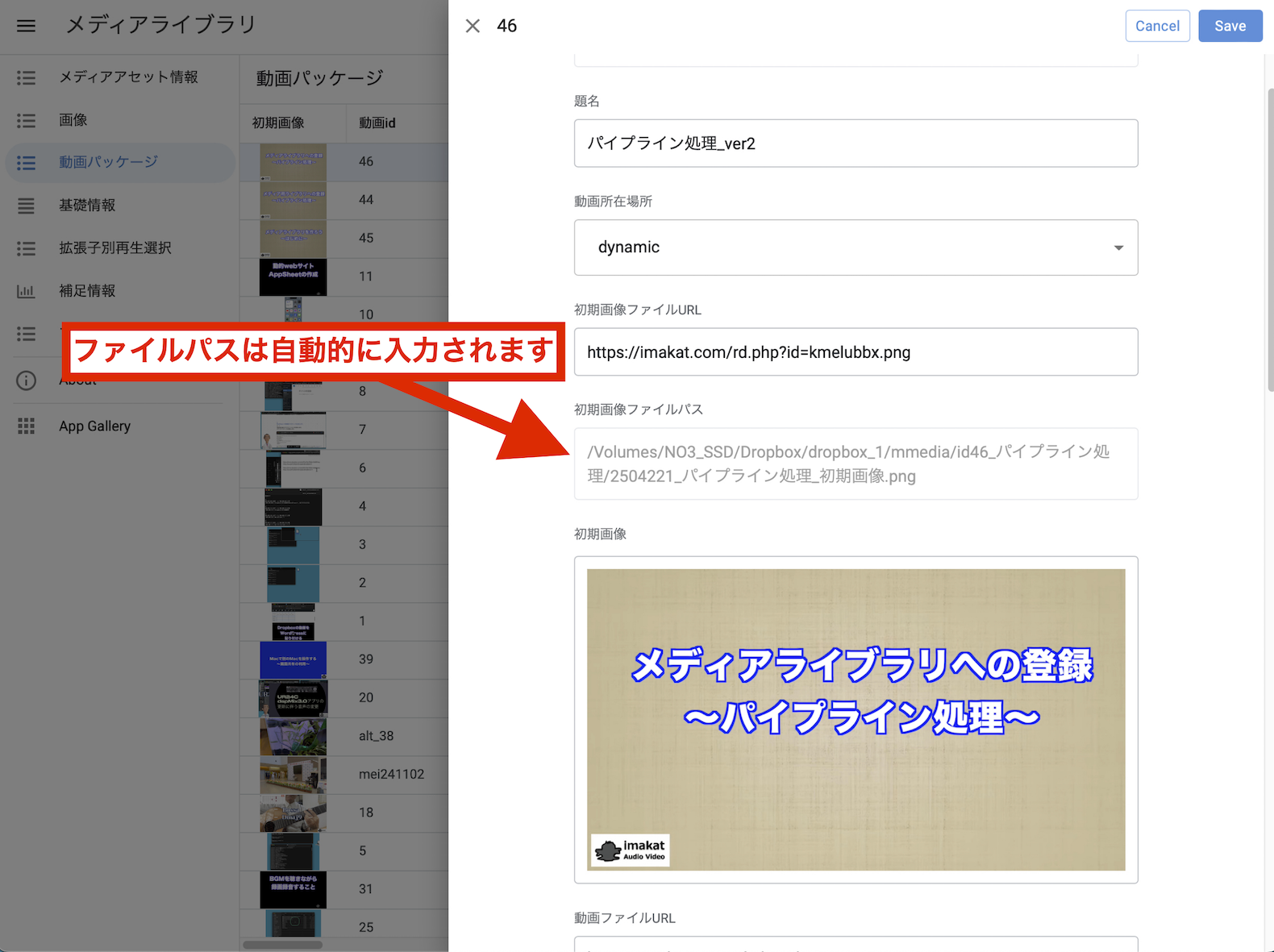This screenshot has height=952, width=1274.
Task: Select 拡張子別再生選択 in the sidebar
Action: (114, 248)
